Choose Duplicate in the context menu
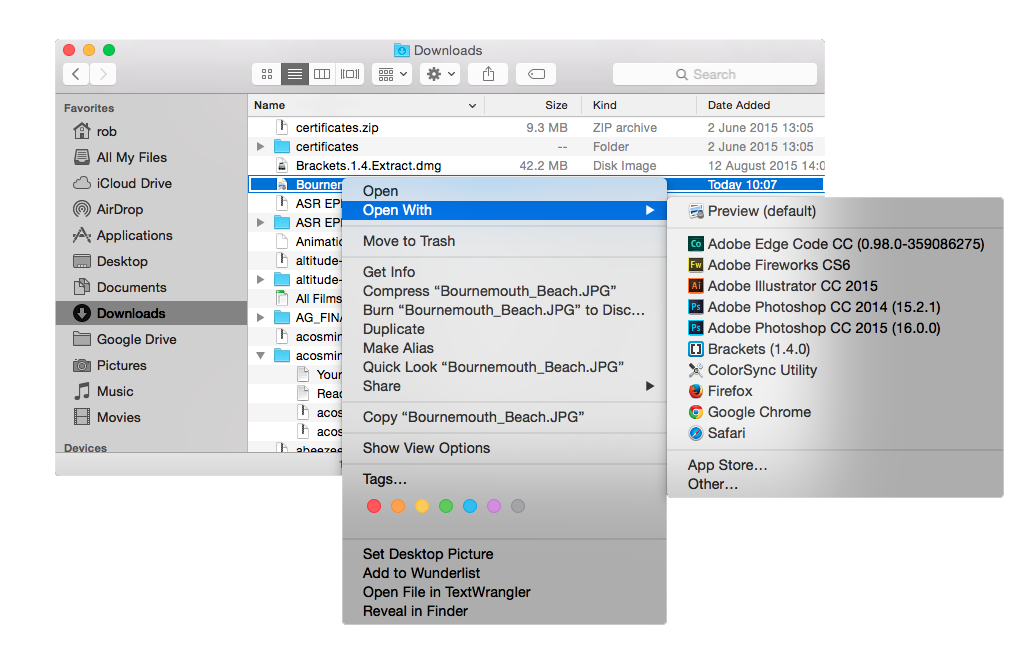 [504, 329]
